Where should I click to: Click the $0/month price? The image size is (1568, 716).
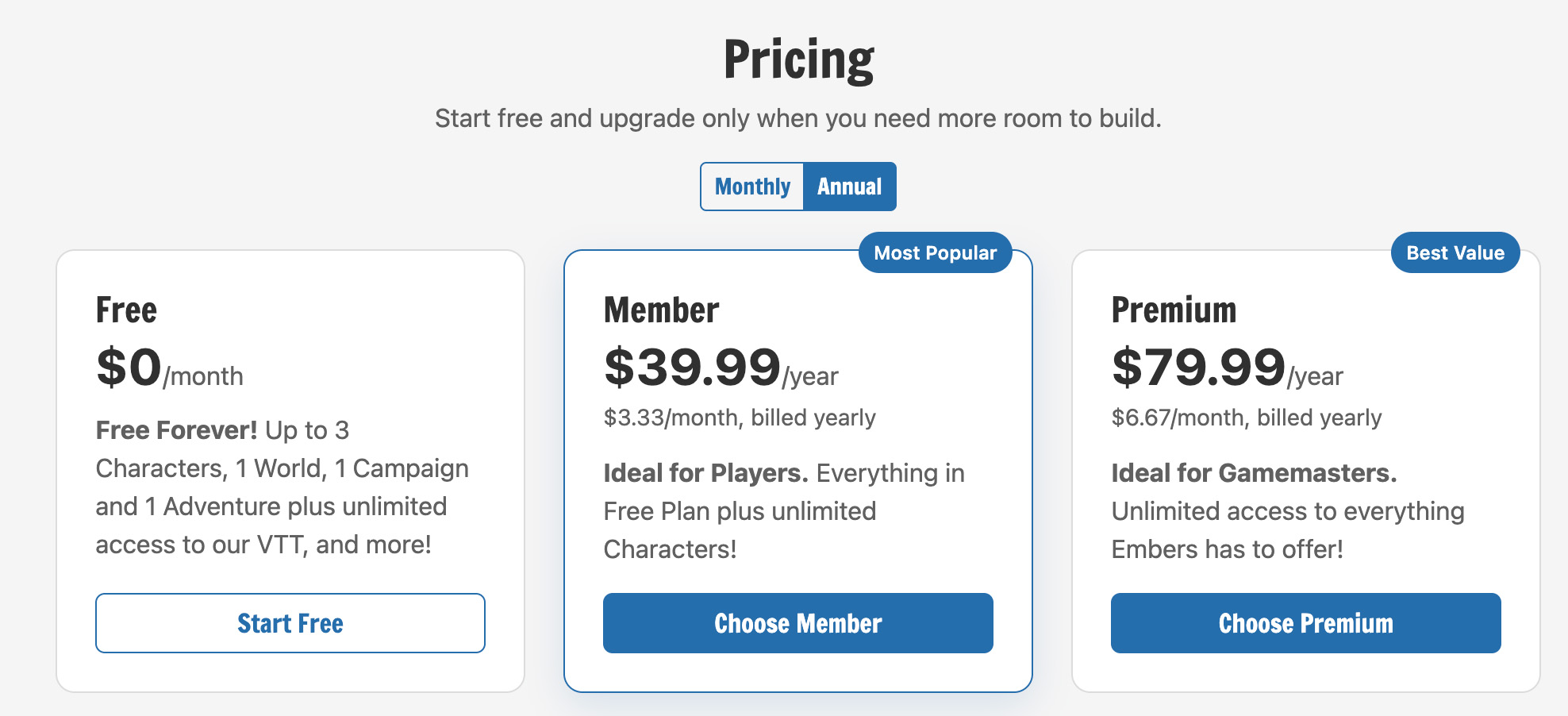tap(170, 368)
